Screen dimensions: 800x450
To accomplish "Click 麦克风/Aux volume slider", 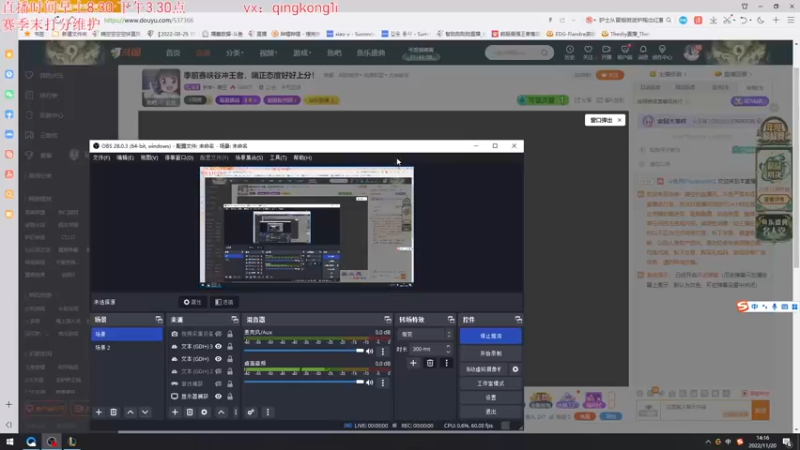I will pos(304,351).
